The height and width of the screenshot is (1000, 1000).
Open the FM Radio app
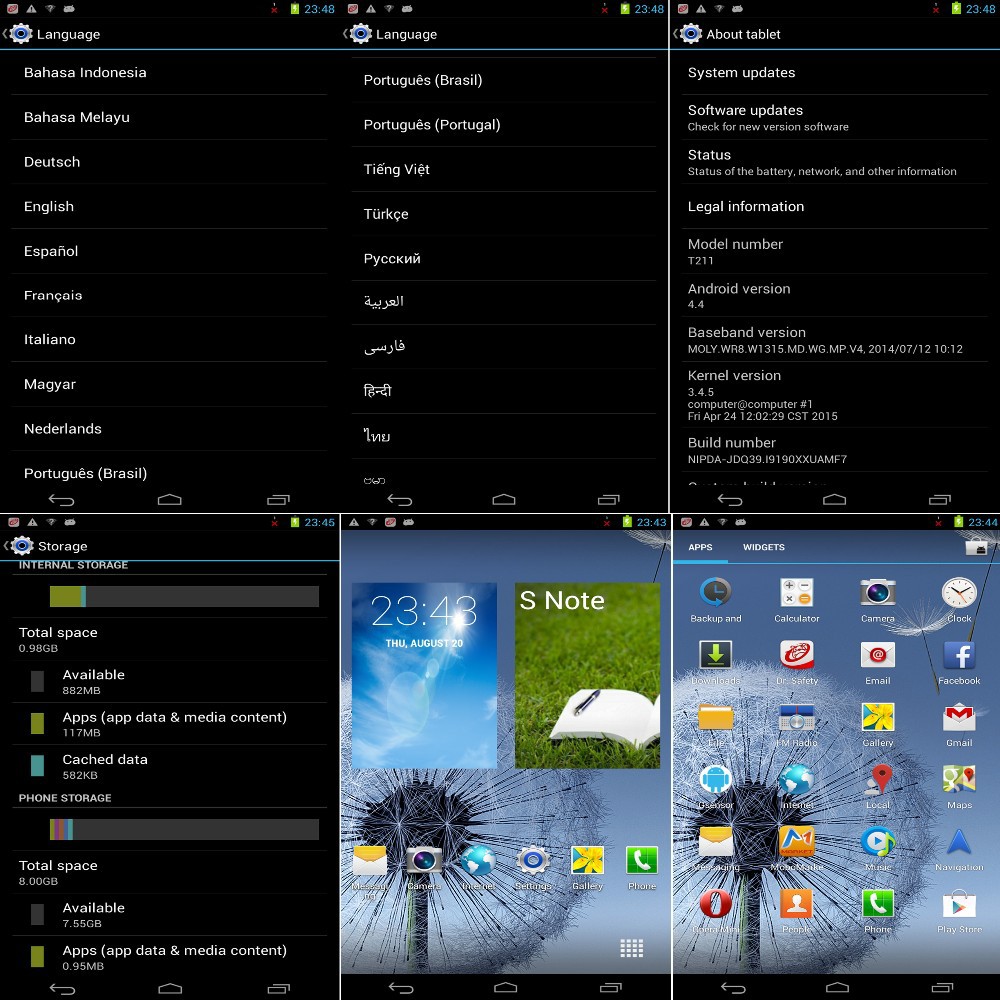[796, 719]
